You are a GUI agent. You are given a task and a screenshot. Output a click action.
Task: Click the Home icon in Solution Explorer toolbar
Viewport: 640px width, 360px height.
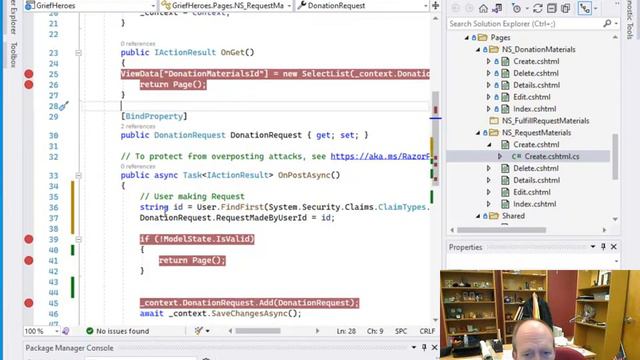[x=483, y=8]
